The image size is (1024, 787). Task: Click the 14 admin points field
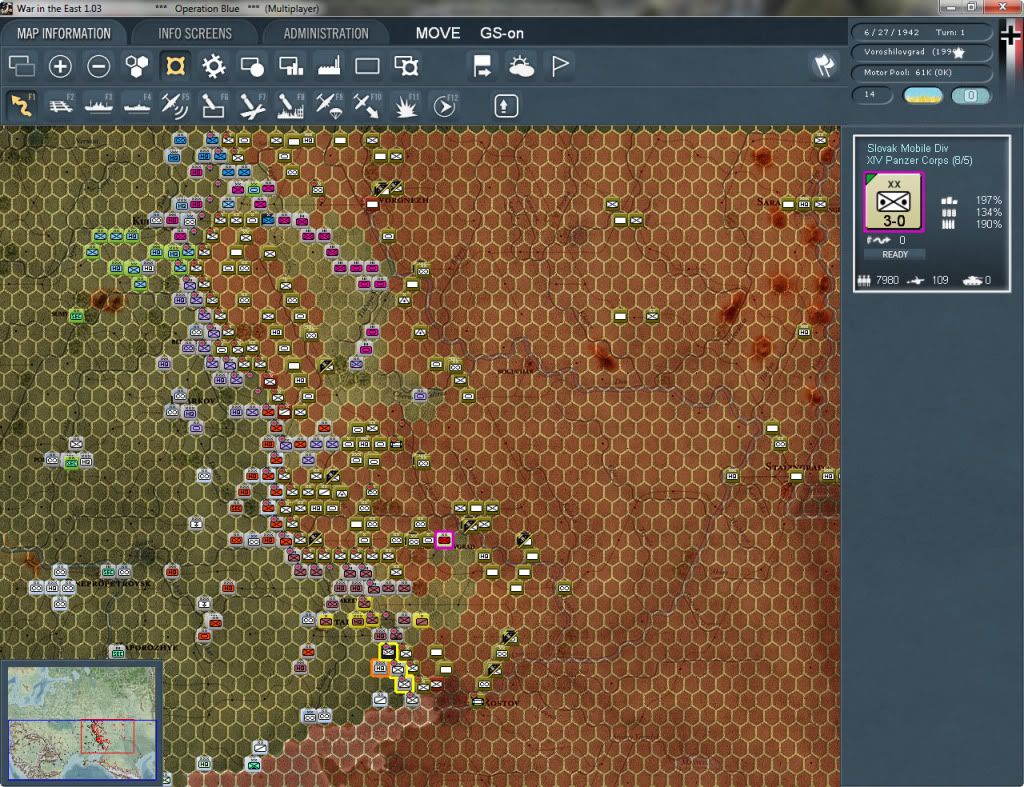[872, 95]
